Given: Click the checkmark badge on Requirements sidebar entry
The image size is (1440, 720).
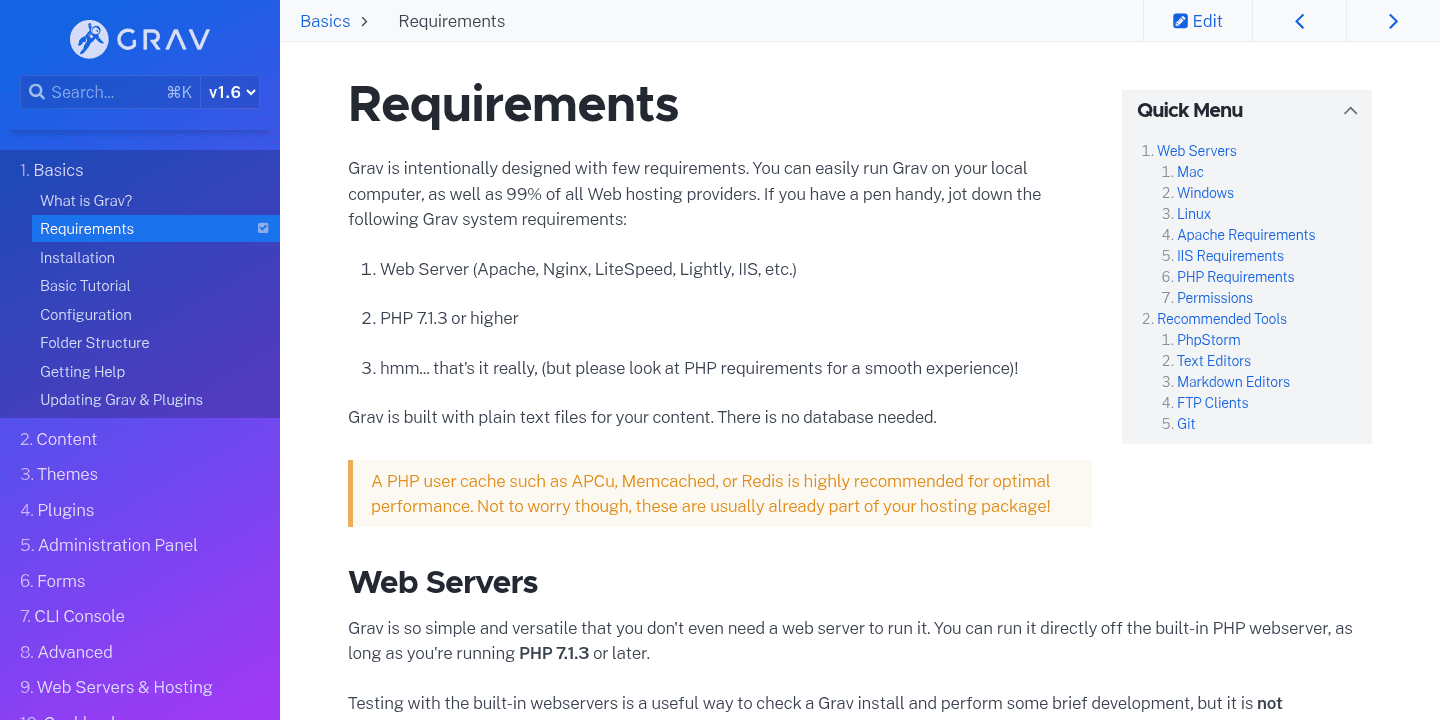Looking at the screenshot, I should click(263, 228).
